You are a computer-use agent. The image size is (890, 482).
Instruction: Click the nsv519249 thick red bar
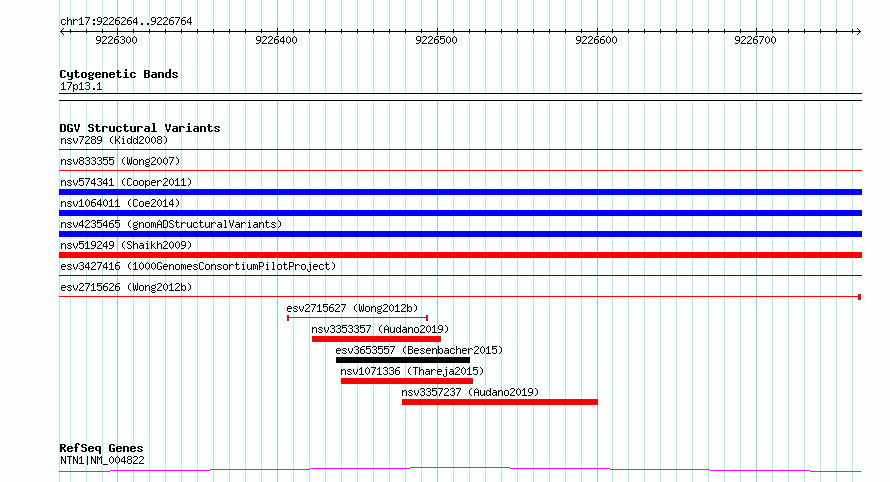[460, 255]
